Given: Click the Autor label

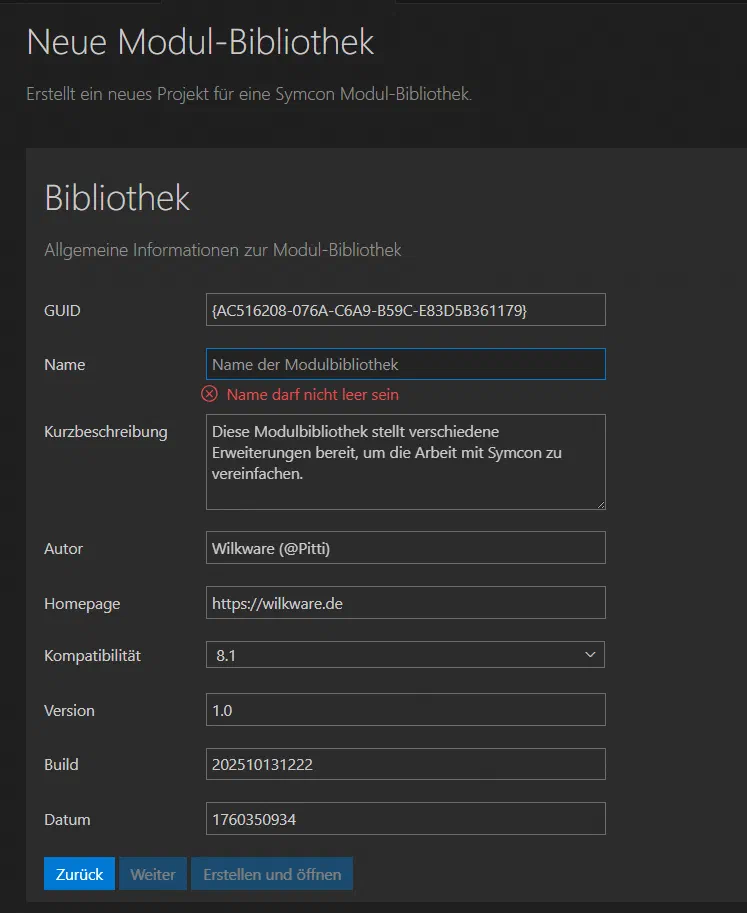Looking at the screenshot, I should (63, 548).
